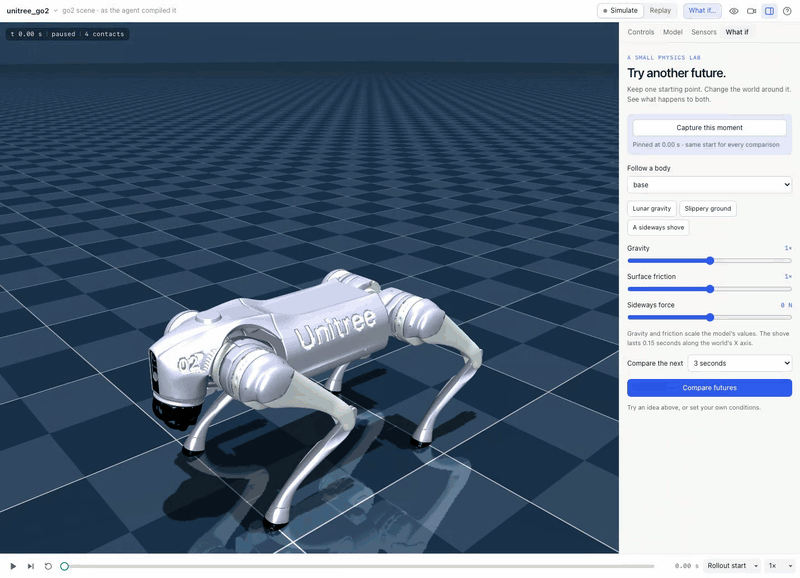This screenshot has height=578, width=800.
Task: Click the play button in the playback bar
Action: (13, 566)
